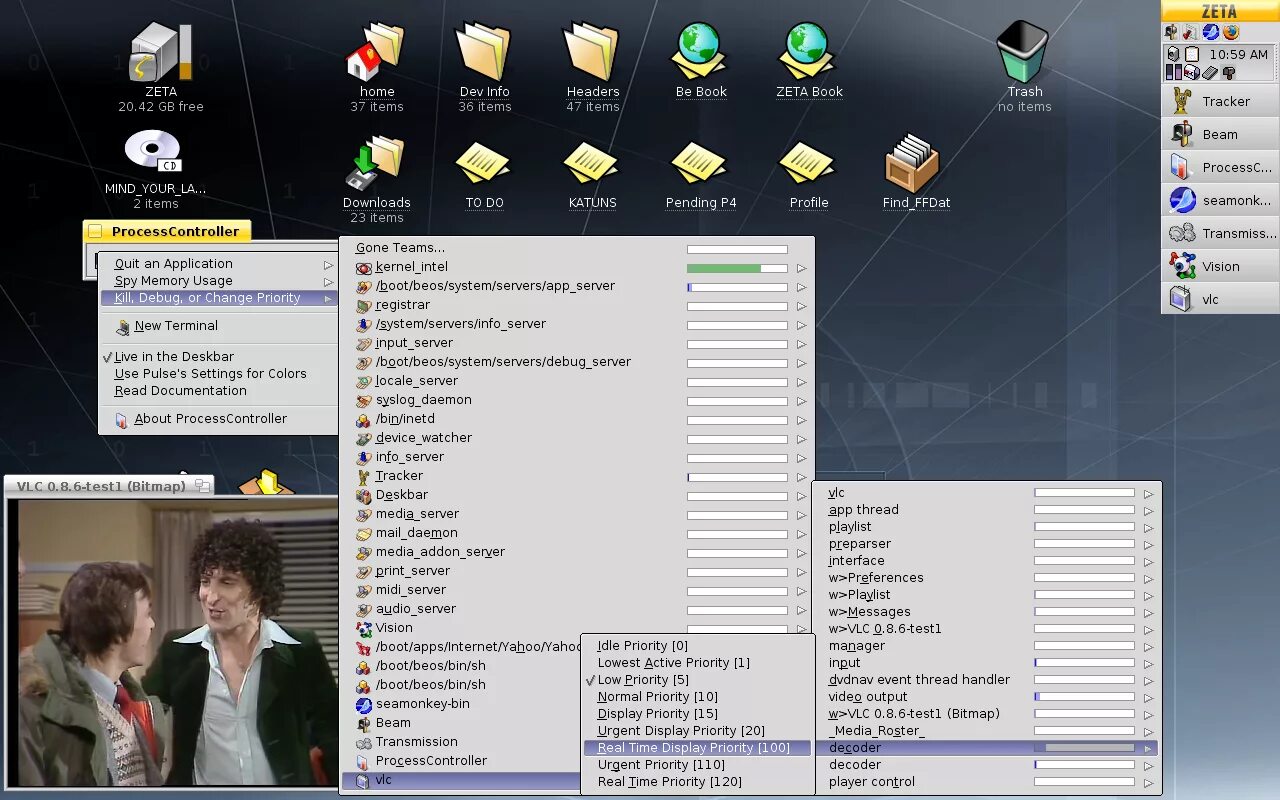Expand arrow for player control thread
This screenshot has width=1280, height=800.
(x=1148, y=782)
